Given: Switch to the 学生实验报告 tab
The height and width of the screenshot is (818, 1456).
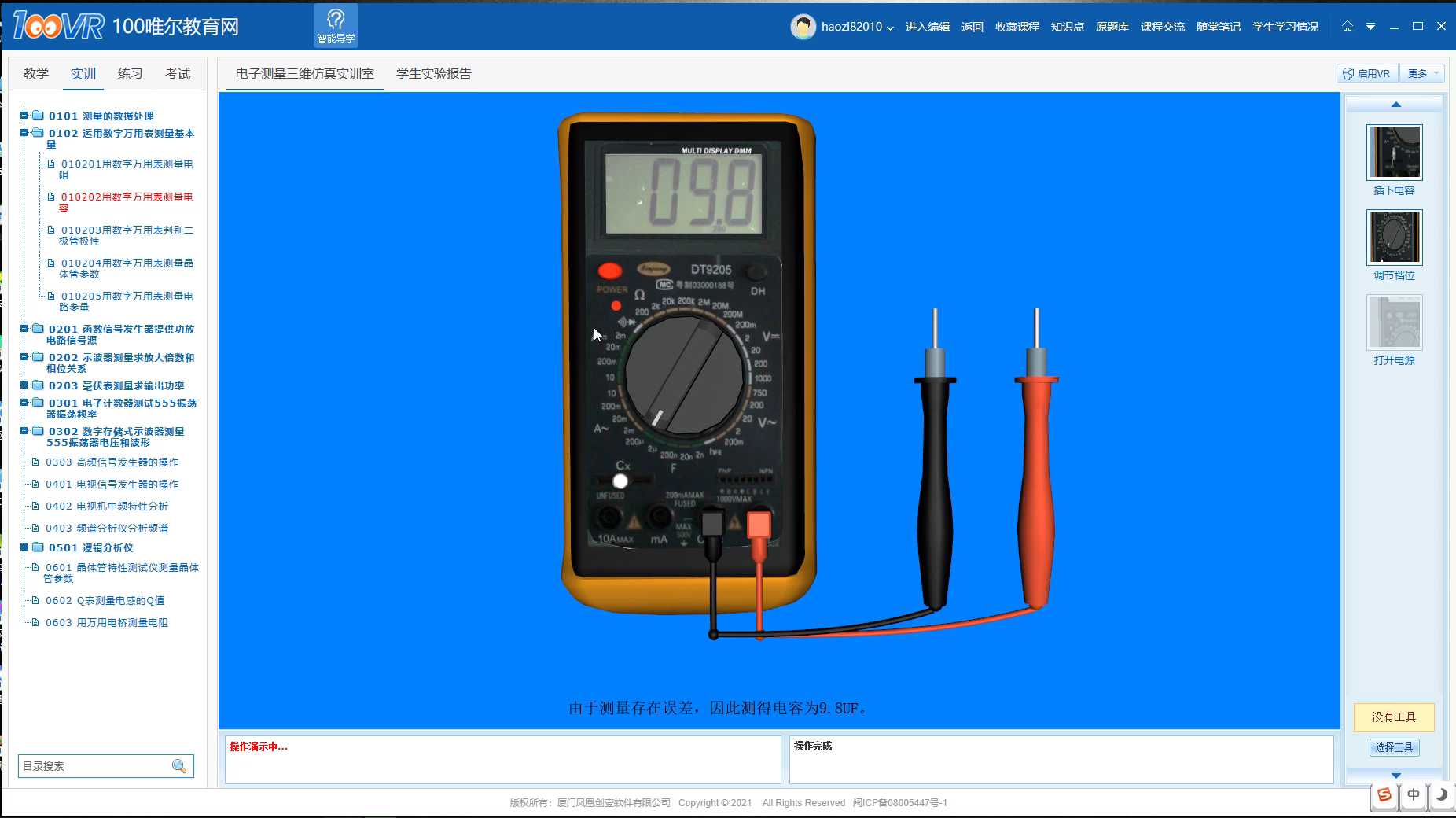Looking at the screenshot, I should (433, 73).
